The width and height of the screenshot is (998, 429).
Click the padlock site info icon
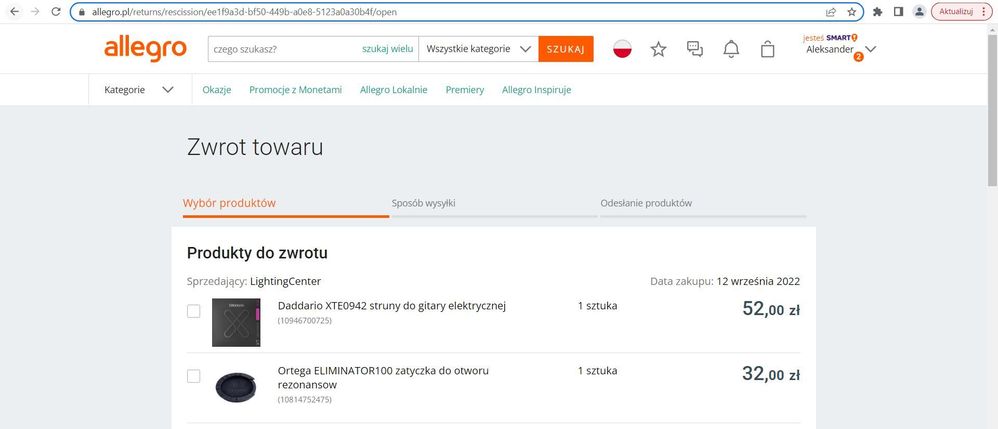point(81,11)
